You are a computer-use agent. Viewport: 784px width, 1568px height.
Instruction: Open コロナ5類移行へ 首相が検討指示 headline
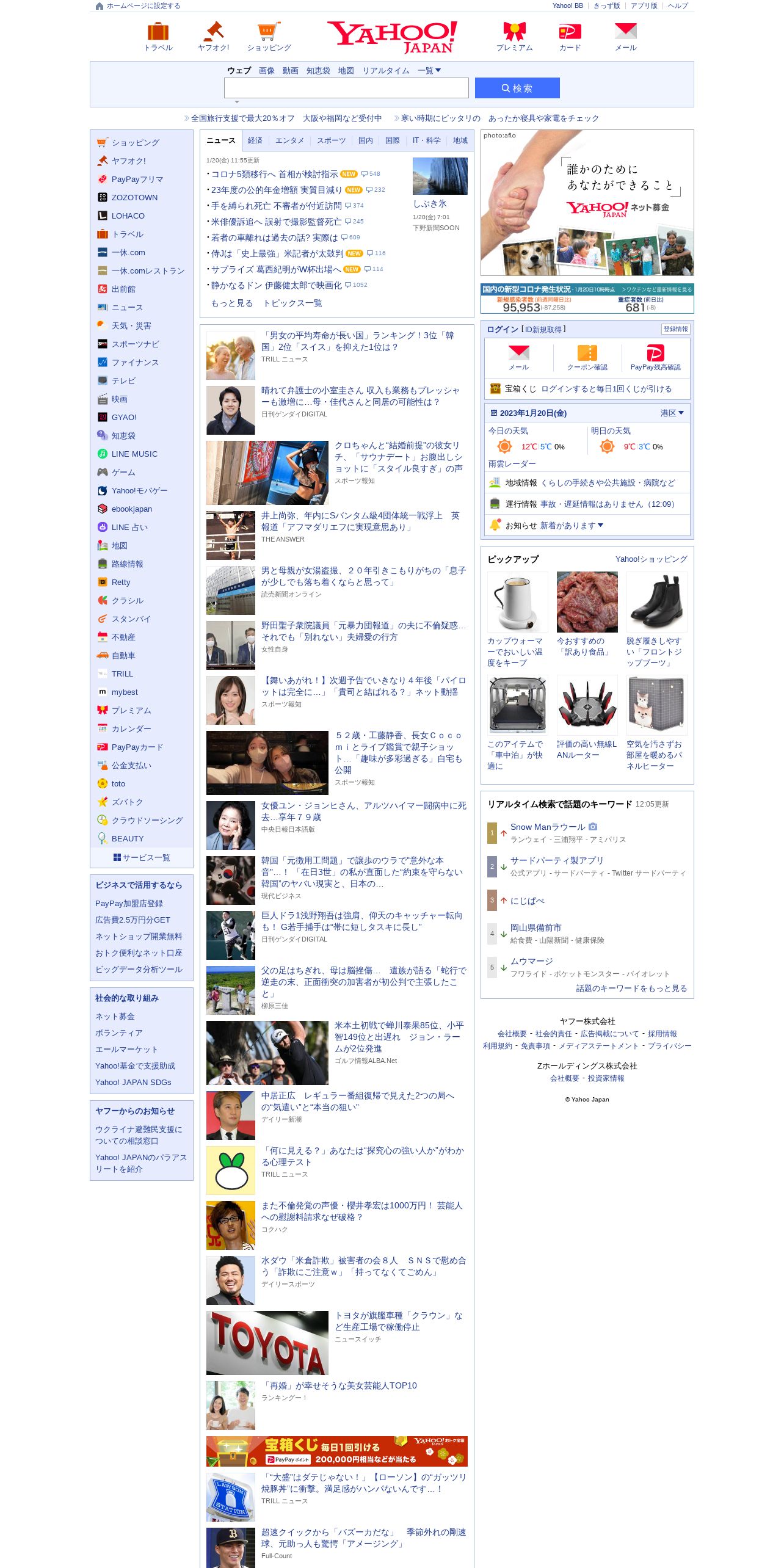click(274, 174)
